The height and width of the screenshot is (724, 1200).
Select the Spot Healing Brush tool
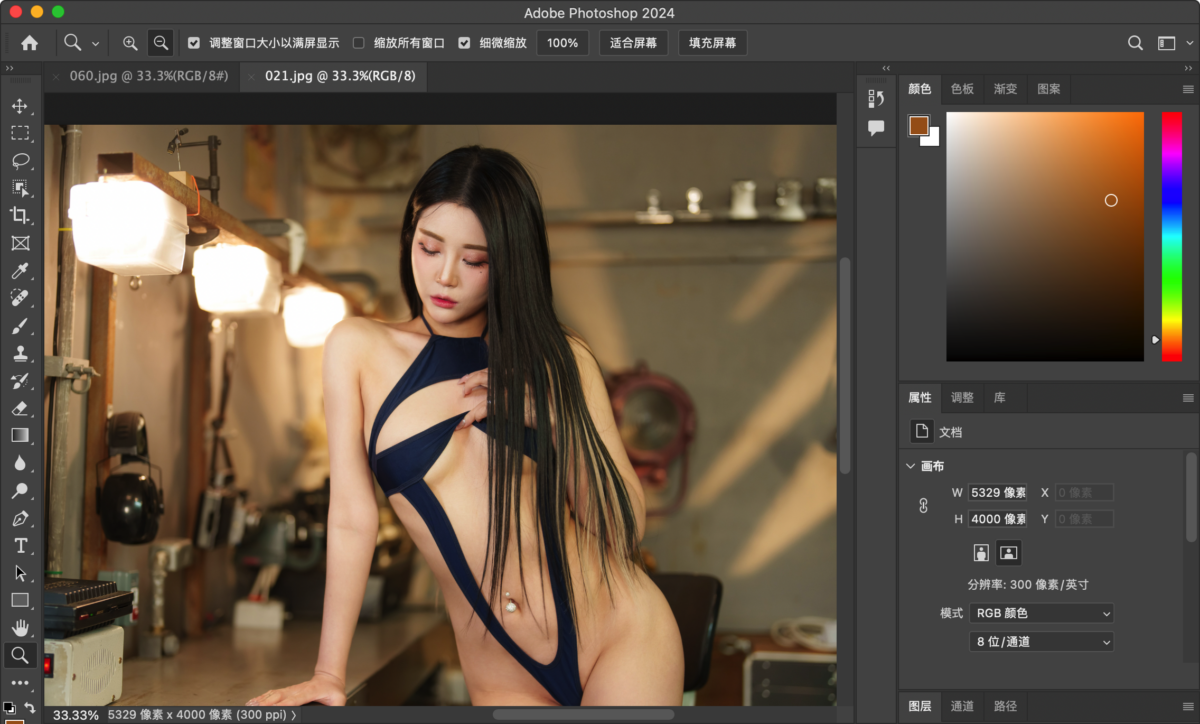20,298
